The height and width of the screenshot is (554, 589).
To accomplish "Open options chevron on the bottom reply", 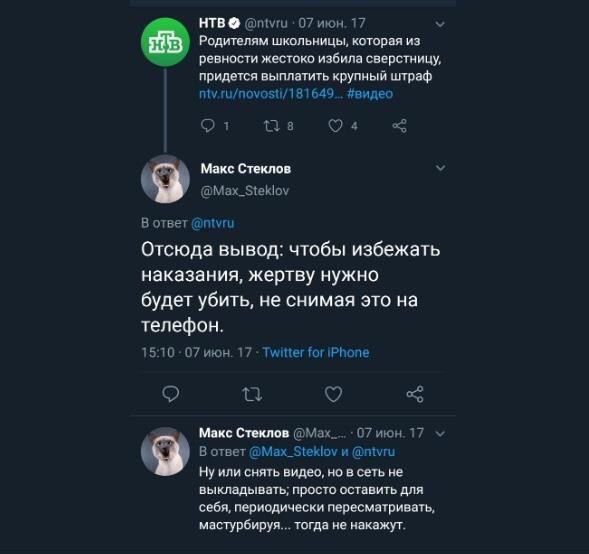I will tap(440, 434).
